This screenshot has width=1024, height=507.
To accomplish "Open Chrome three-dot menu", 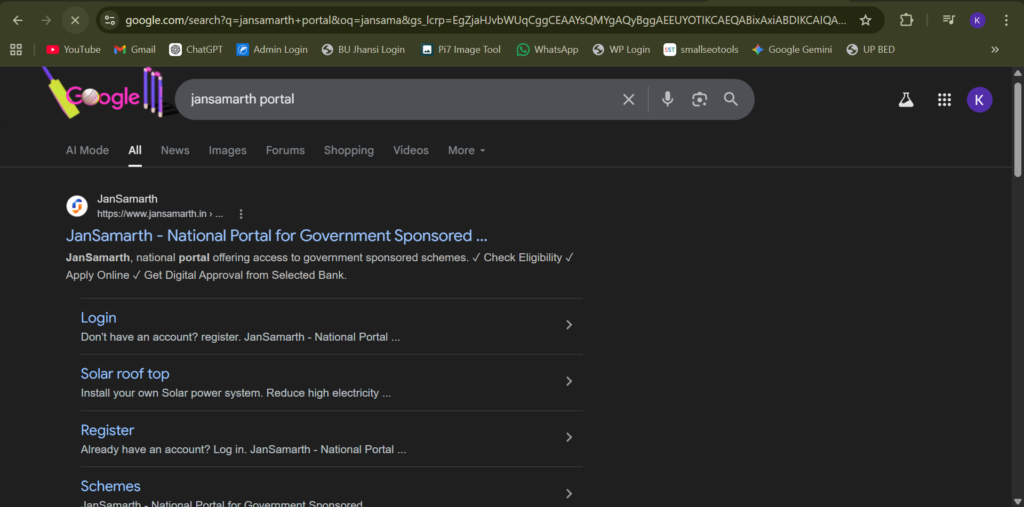I will (x=1006, y=20).
